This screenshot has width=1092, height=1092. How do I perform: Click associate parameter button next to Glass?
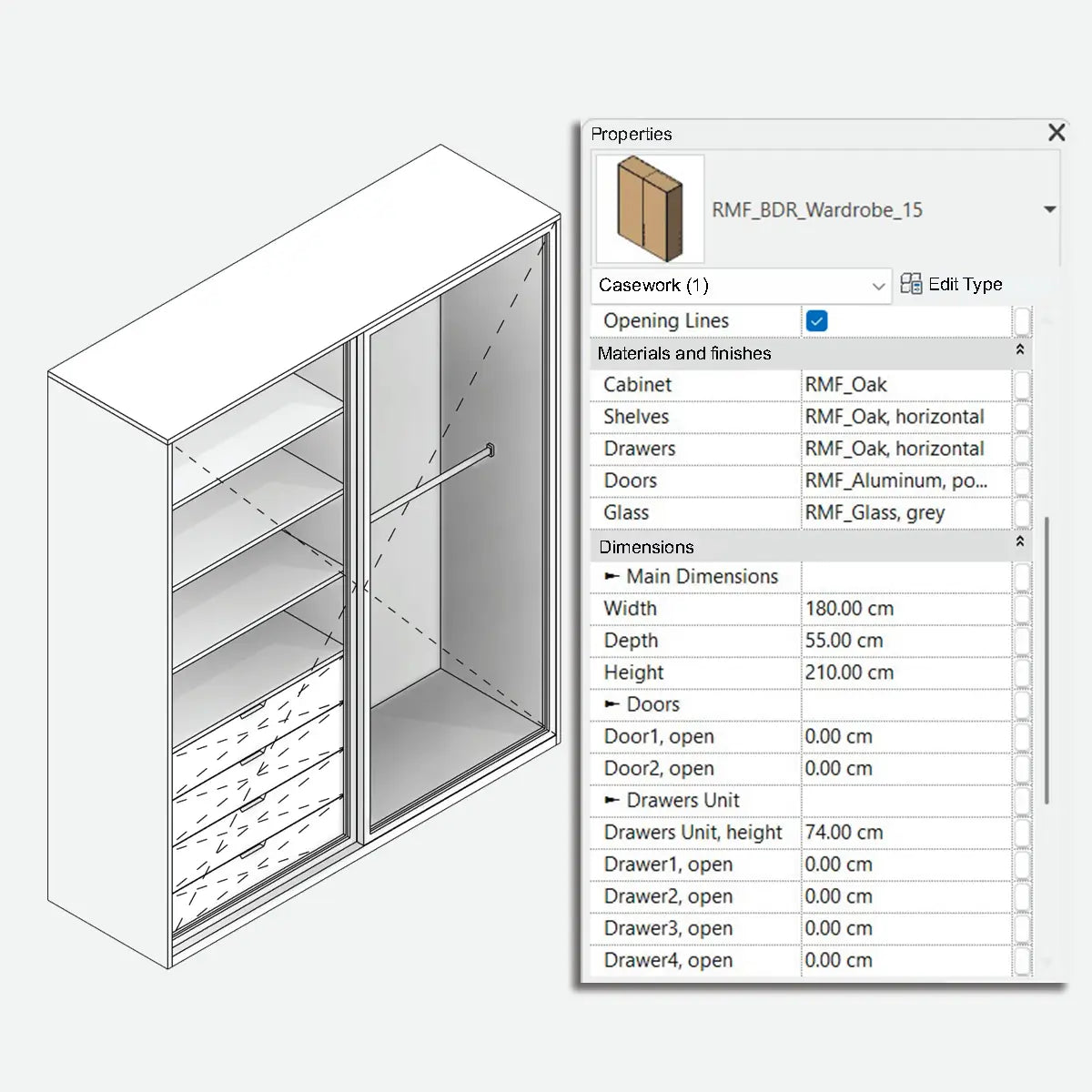(x=1023, y=512)
